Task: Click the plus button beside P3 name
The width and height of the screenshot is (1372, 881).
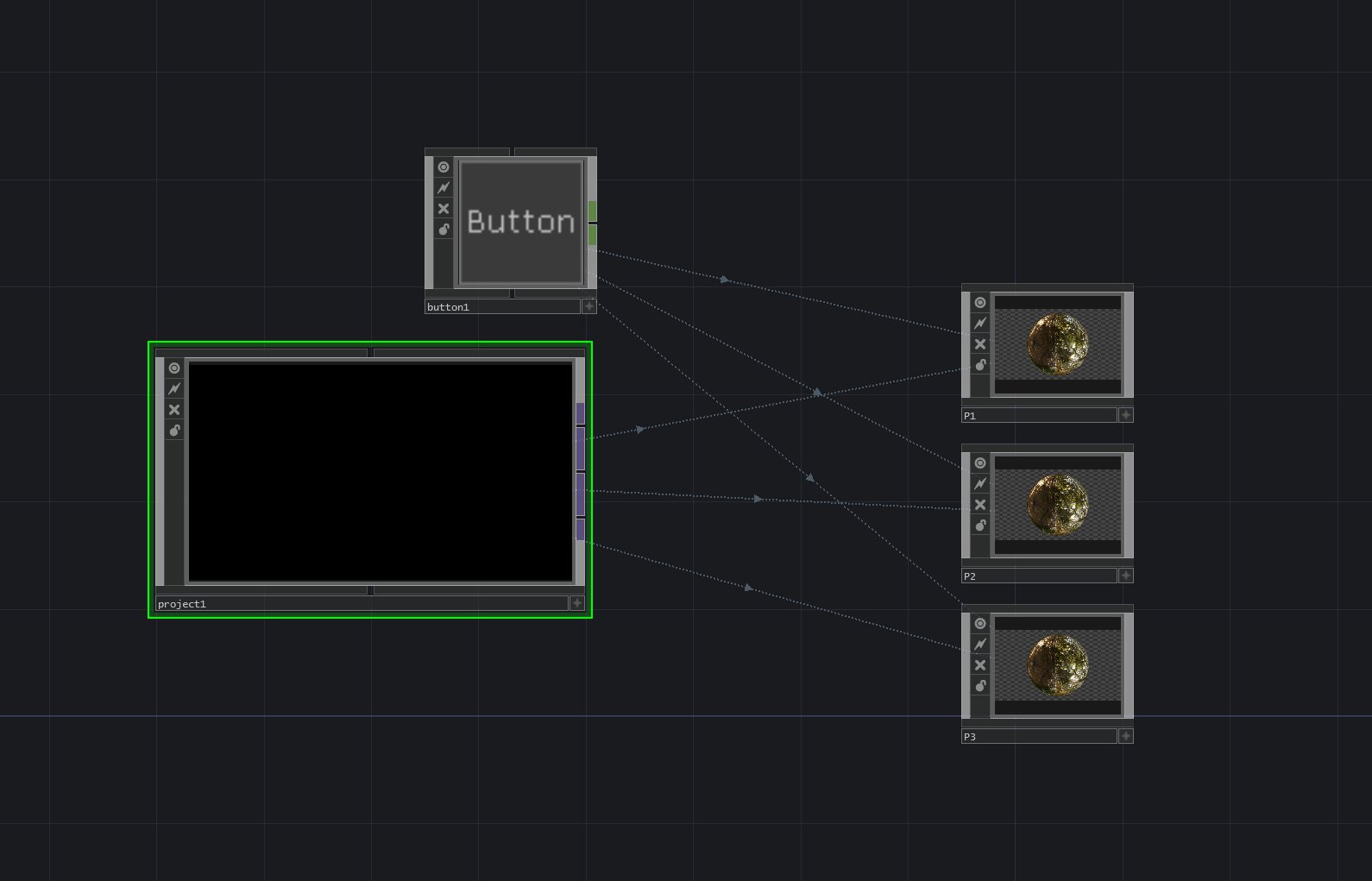Action: pyautogui.click(x=1126, y=736)
